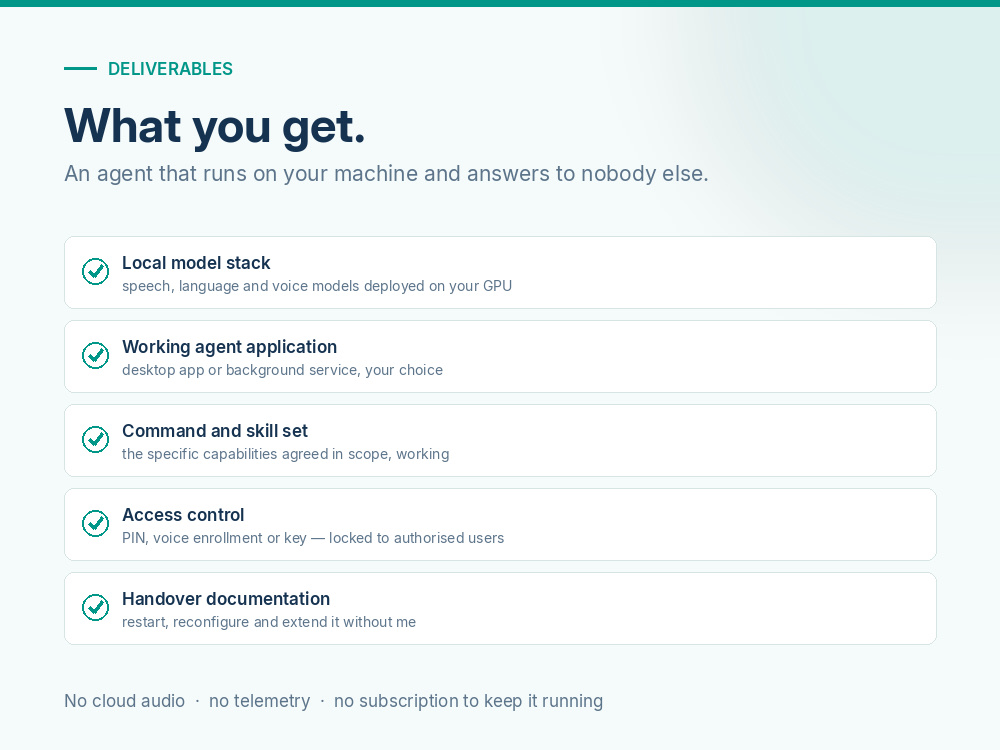Click the check icon beside Handover documentation

click(x=96, y=608)
